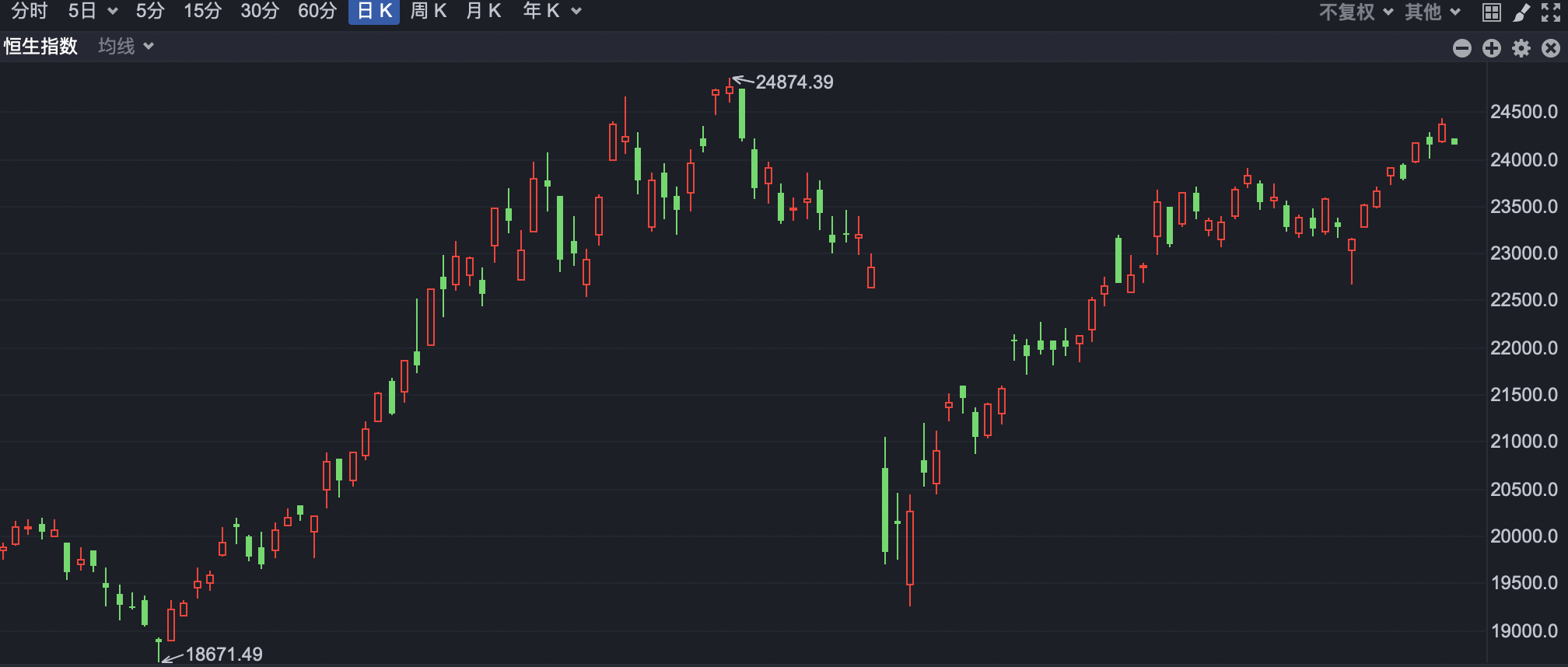
Task: Click the 21000.0 price axis label
Action: click(x=1524, y=442)
